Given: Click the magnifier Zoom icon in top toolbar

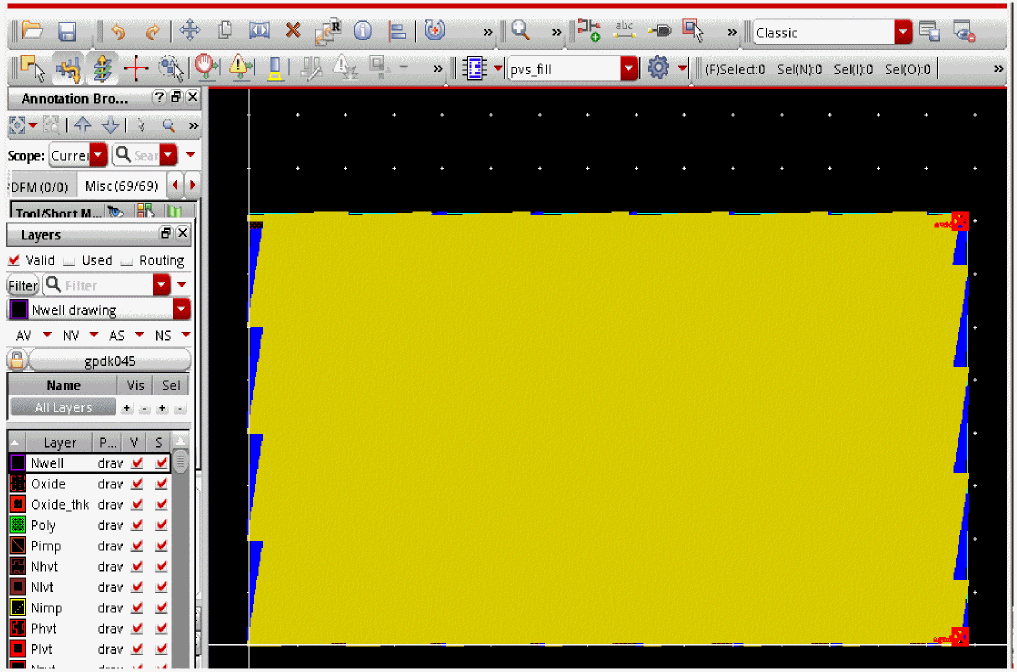Looking at the screenshot, I should pyautogui.click(x=520, y=31).
